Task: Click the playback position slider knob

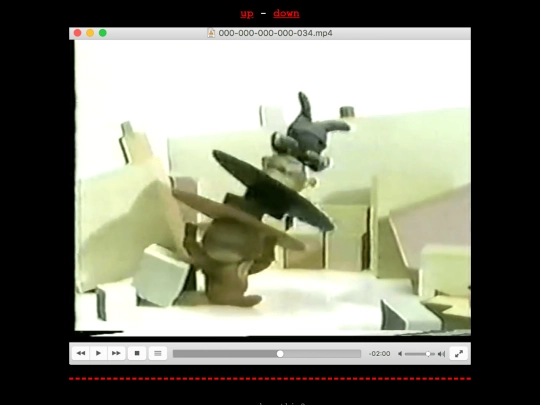Action: (280, 354)
